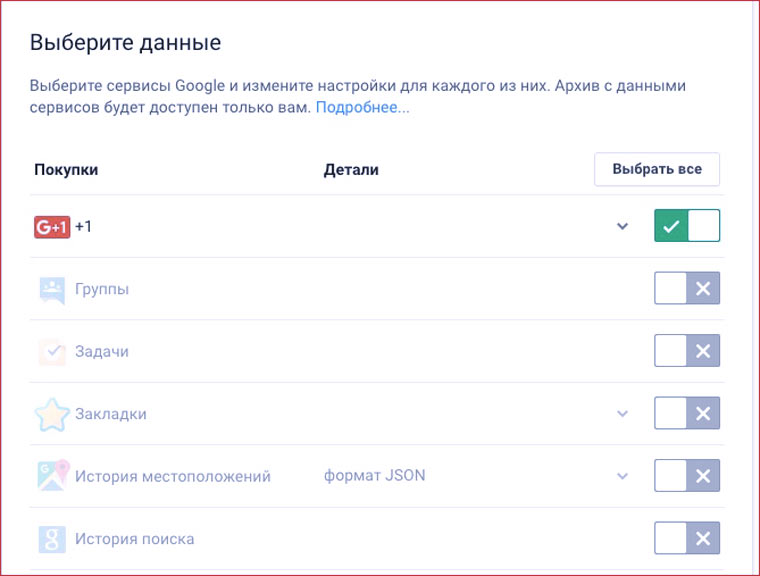Viewport: 760px width, 576px height.
Task: Click the Google +1 service icon
Action: [51, 227]
